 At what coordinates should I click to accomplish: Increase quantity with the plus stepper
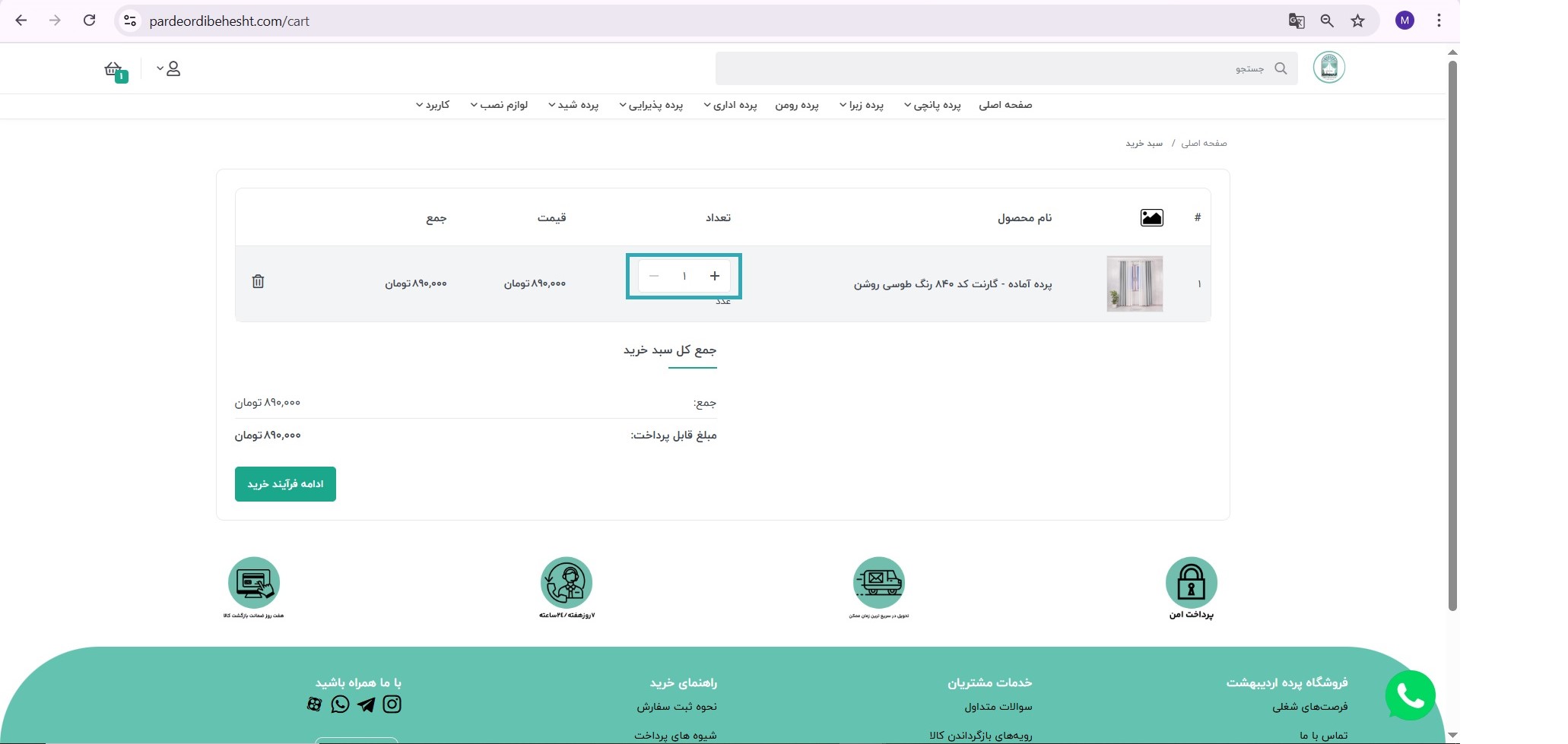point(713,276)
